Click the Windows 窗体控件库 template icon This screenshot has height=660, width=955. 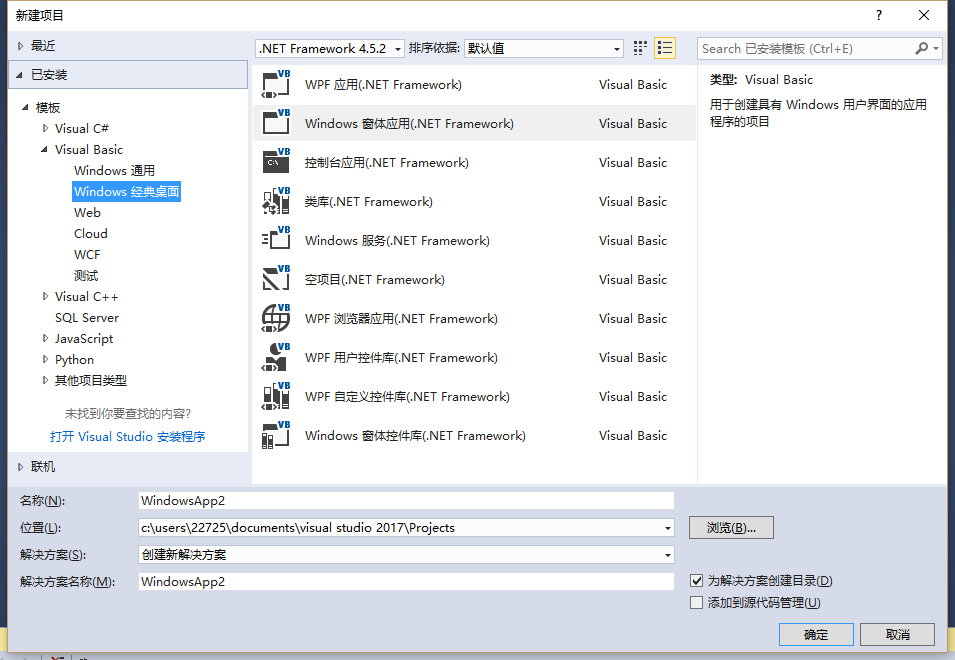click(x=276, y=435)
